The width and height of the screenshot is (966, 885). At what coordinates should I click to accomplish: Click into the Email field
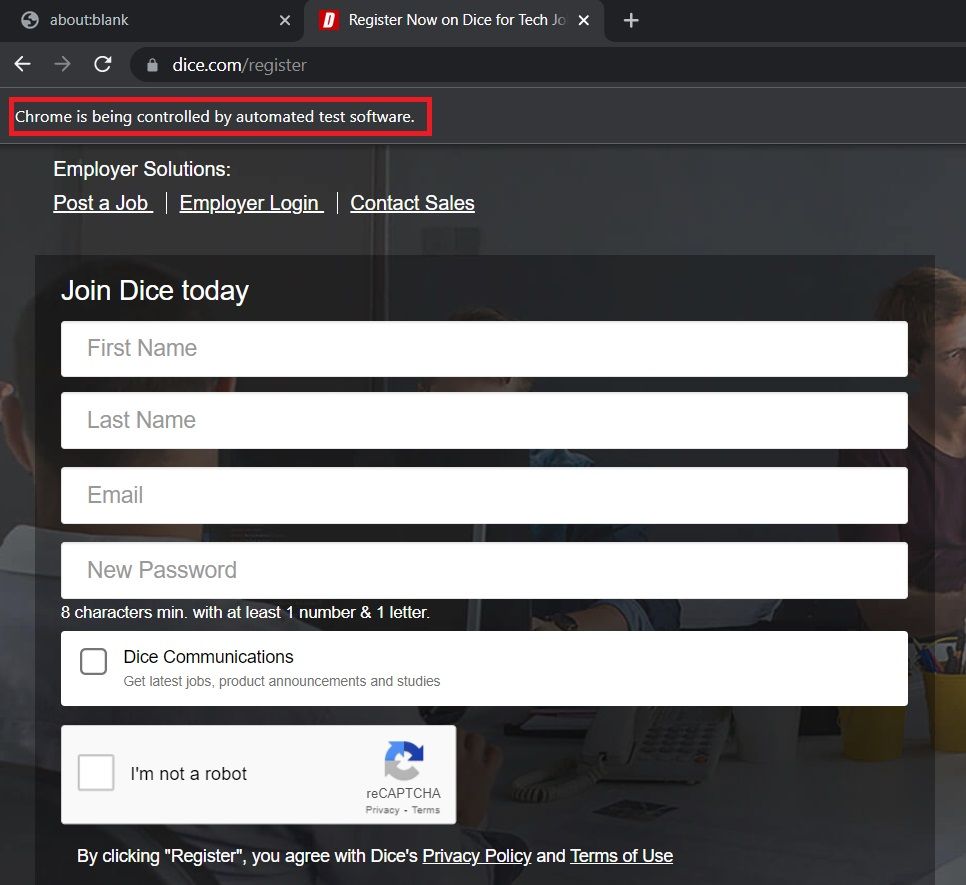[x=484, y=496]
